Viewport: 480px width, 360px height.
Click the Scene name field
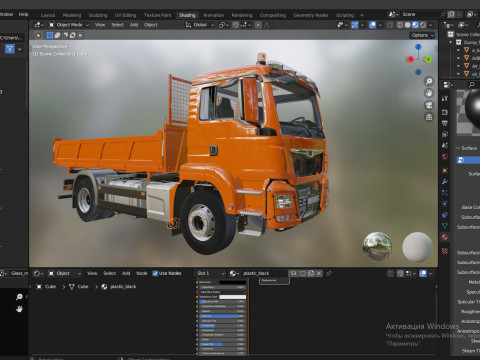pyautogui.click(x=420, y=14)
